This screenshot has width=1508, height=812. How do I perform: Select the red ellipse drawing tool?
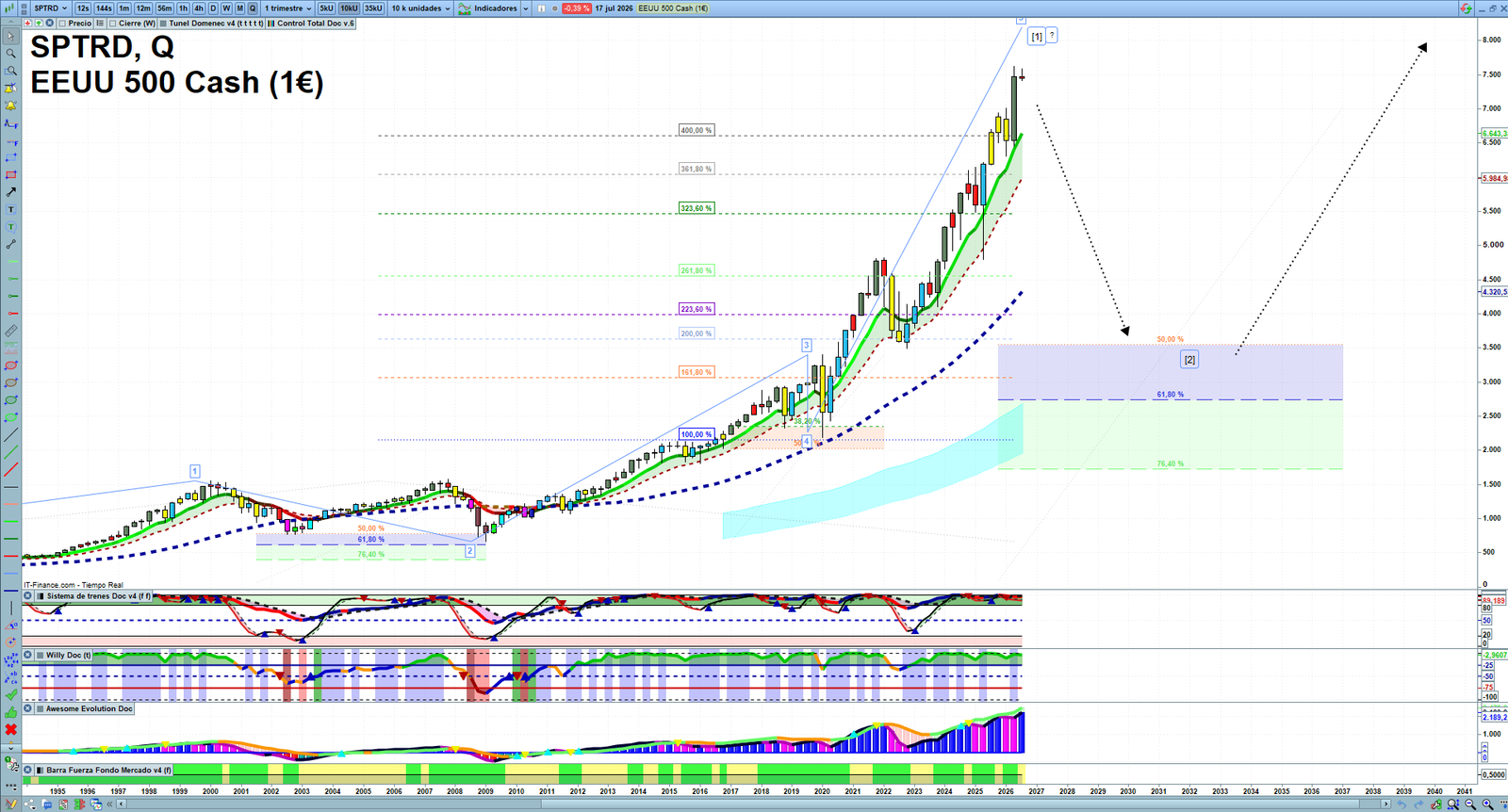pyautogui.click(x=10, y=365)
